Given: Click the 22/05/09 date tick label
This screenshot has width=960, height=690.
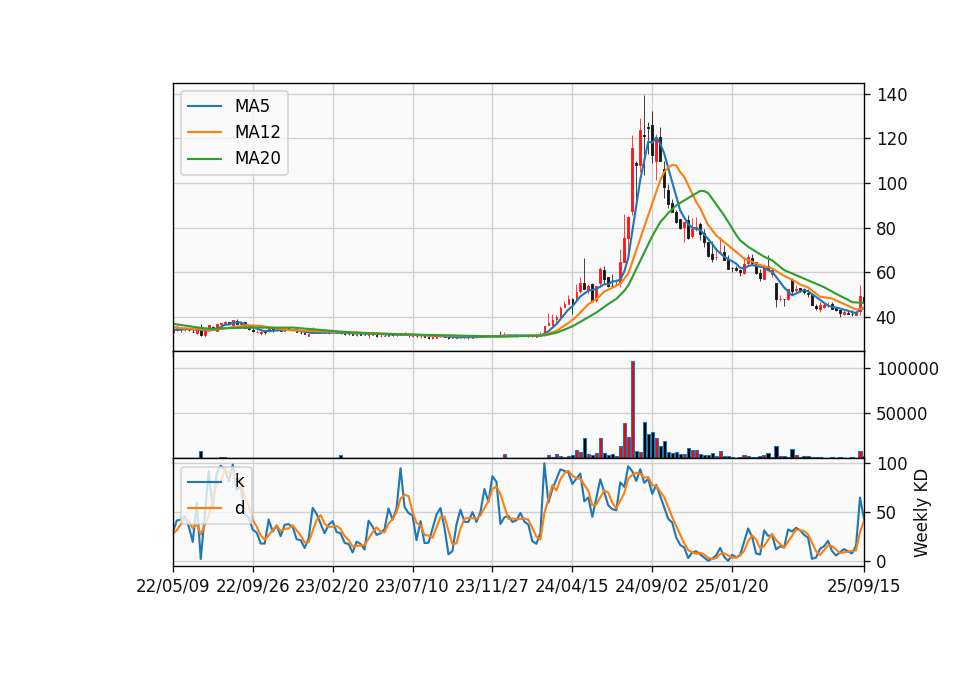Looking at the screenshot, I should point(173,586).
